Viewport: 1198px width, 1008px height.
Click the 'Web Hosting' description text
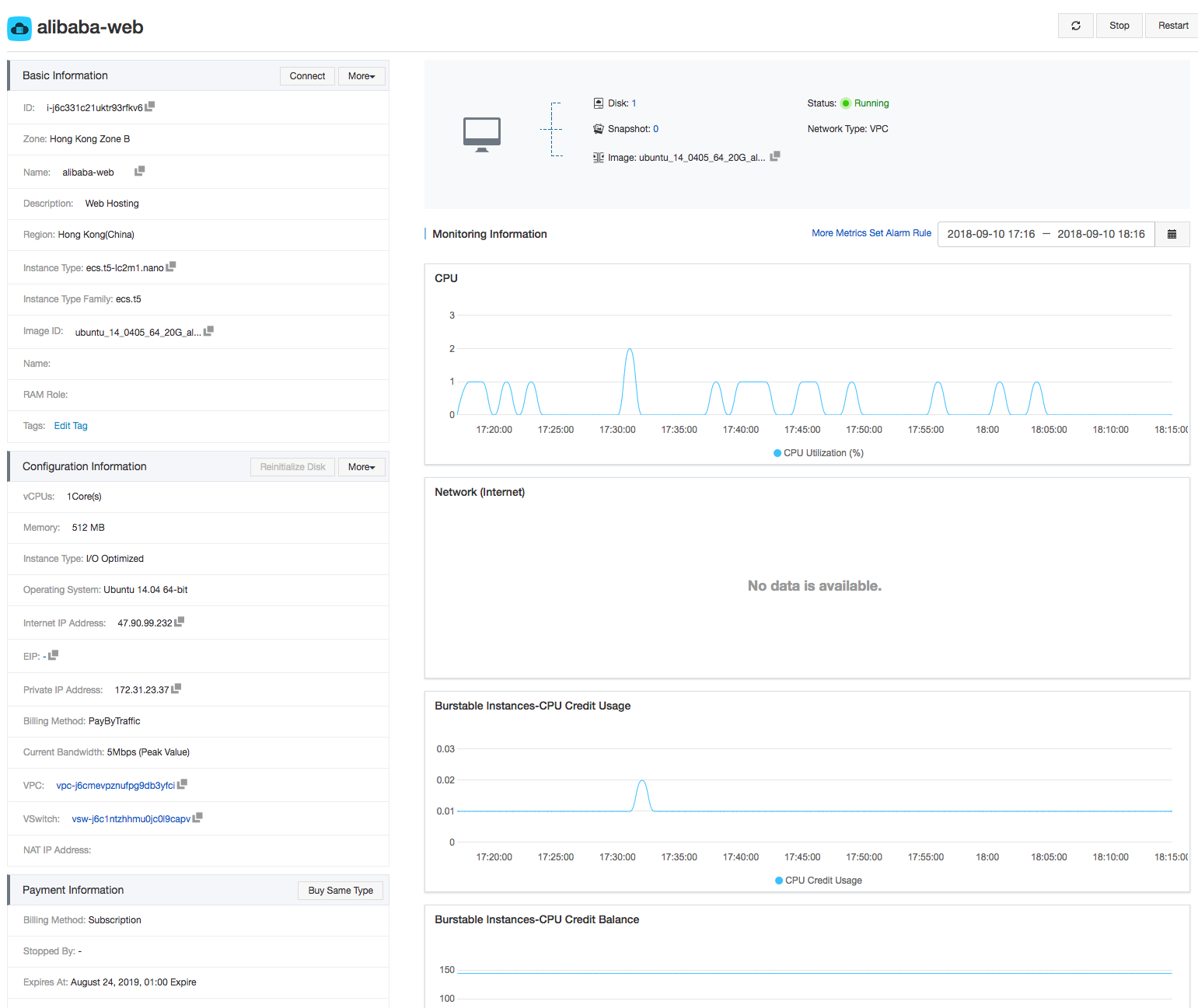112,204
